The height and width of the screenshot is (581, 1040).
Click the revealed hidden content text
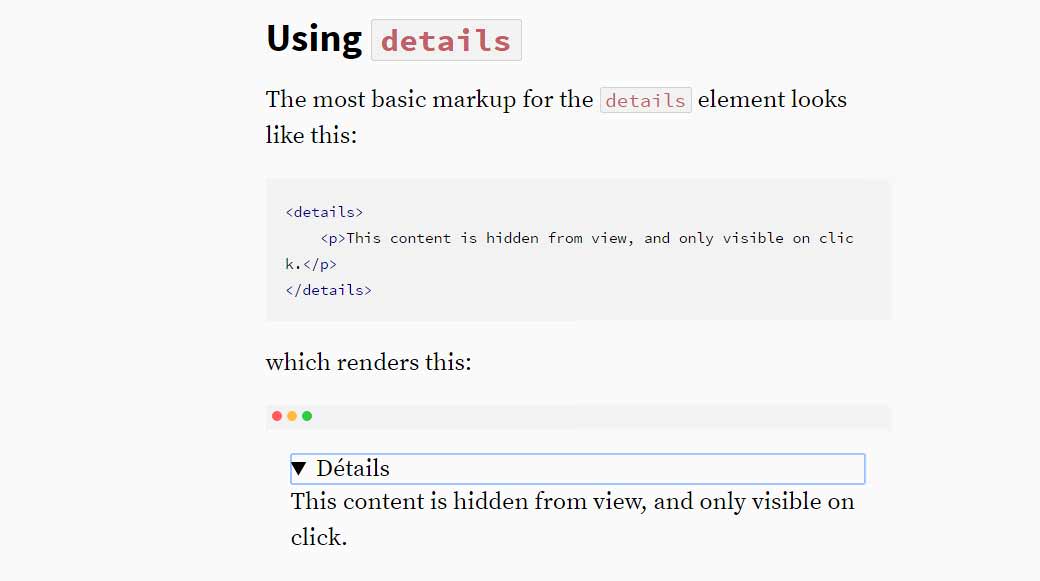[x=572, y=501]
